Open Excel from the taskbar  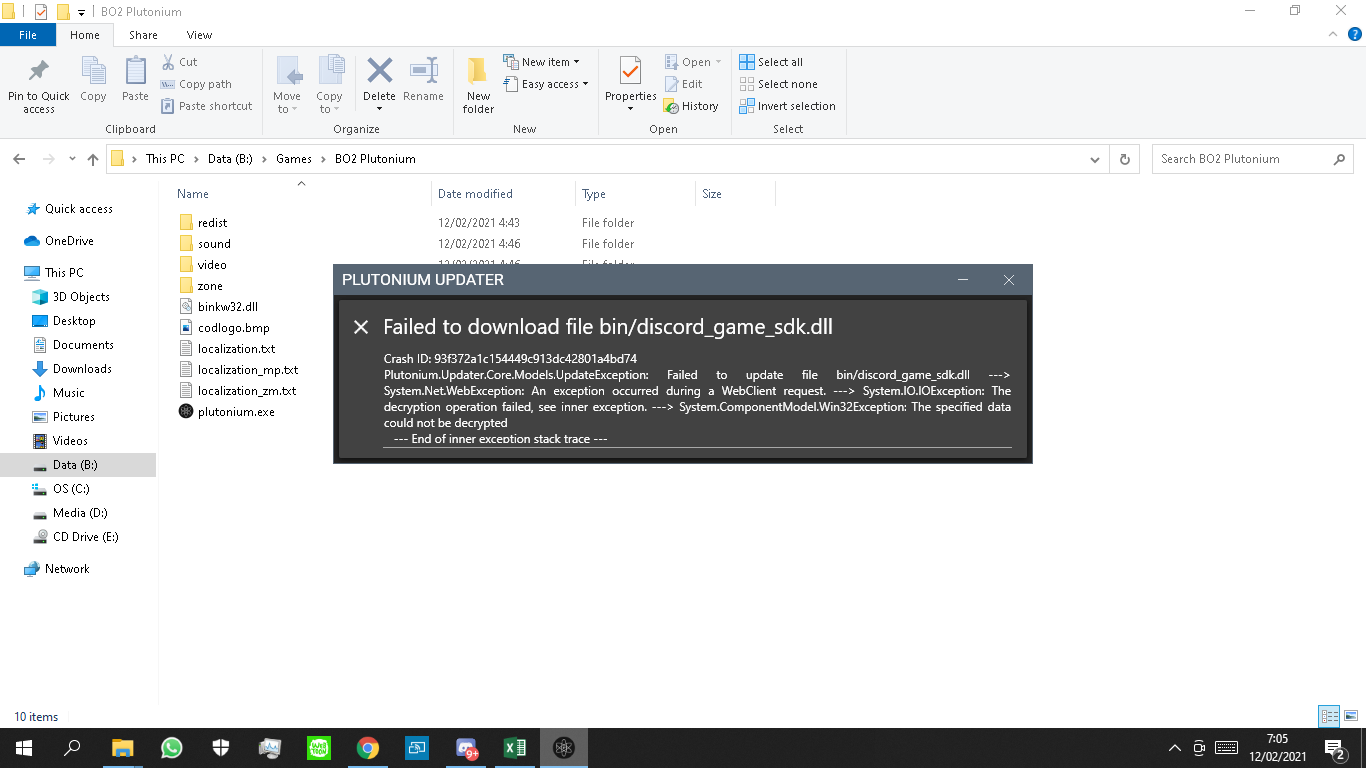pos(515,748)
